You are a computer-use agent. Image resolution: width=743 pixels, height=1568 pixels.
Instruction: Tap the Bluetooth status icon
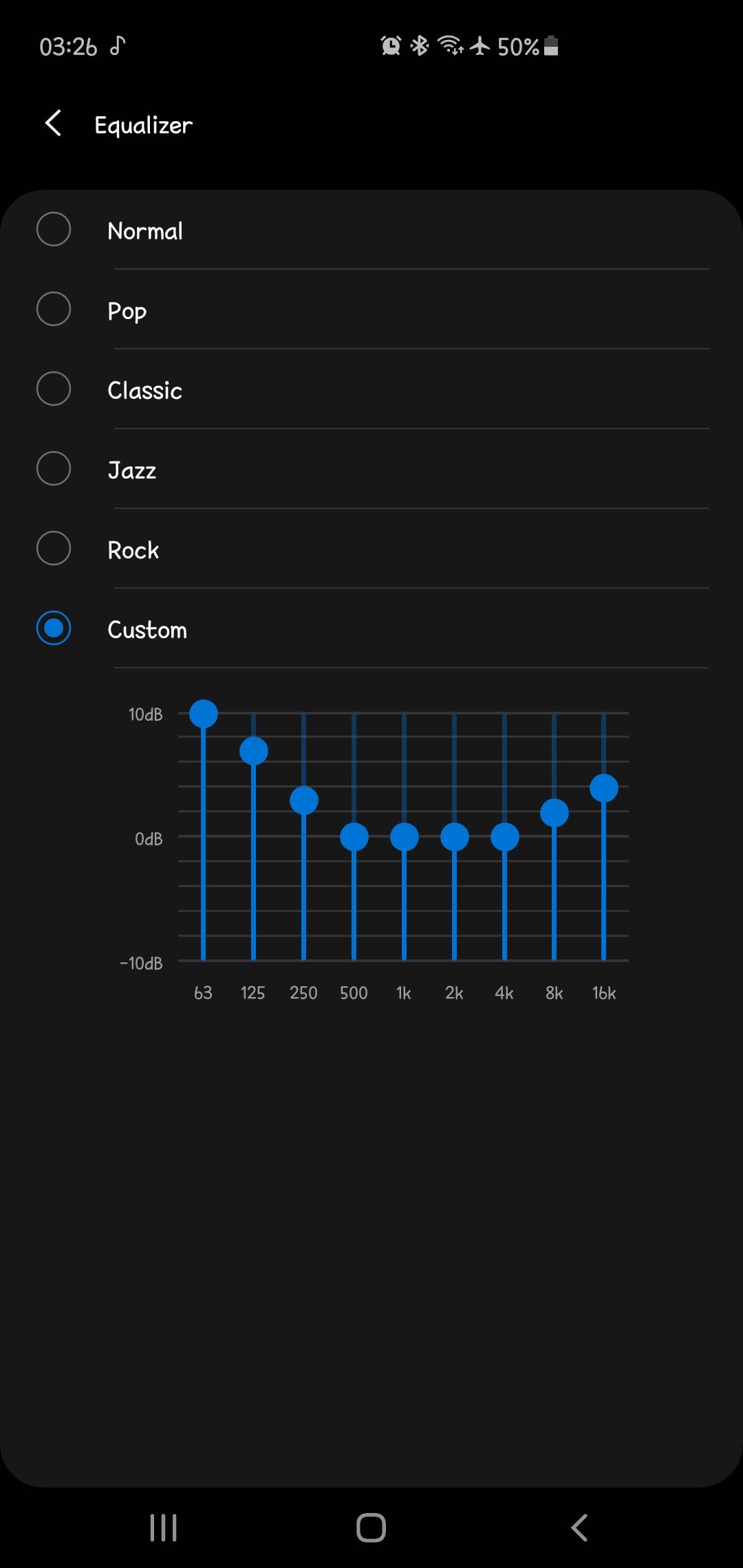(420, 46)
